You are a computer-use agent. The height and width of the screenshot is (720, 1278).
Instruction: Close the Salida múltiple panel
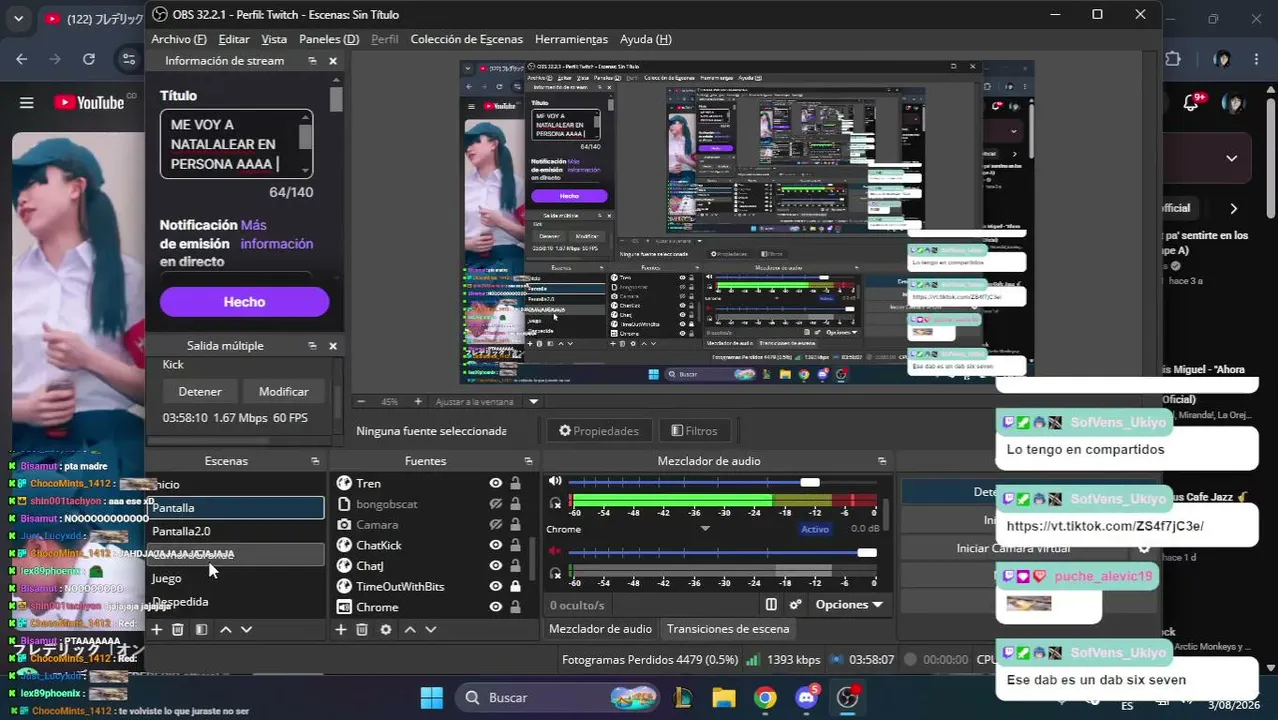click(333, 346)
